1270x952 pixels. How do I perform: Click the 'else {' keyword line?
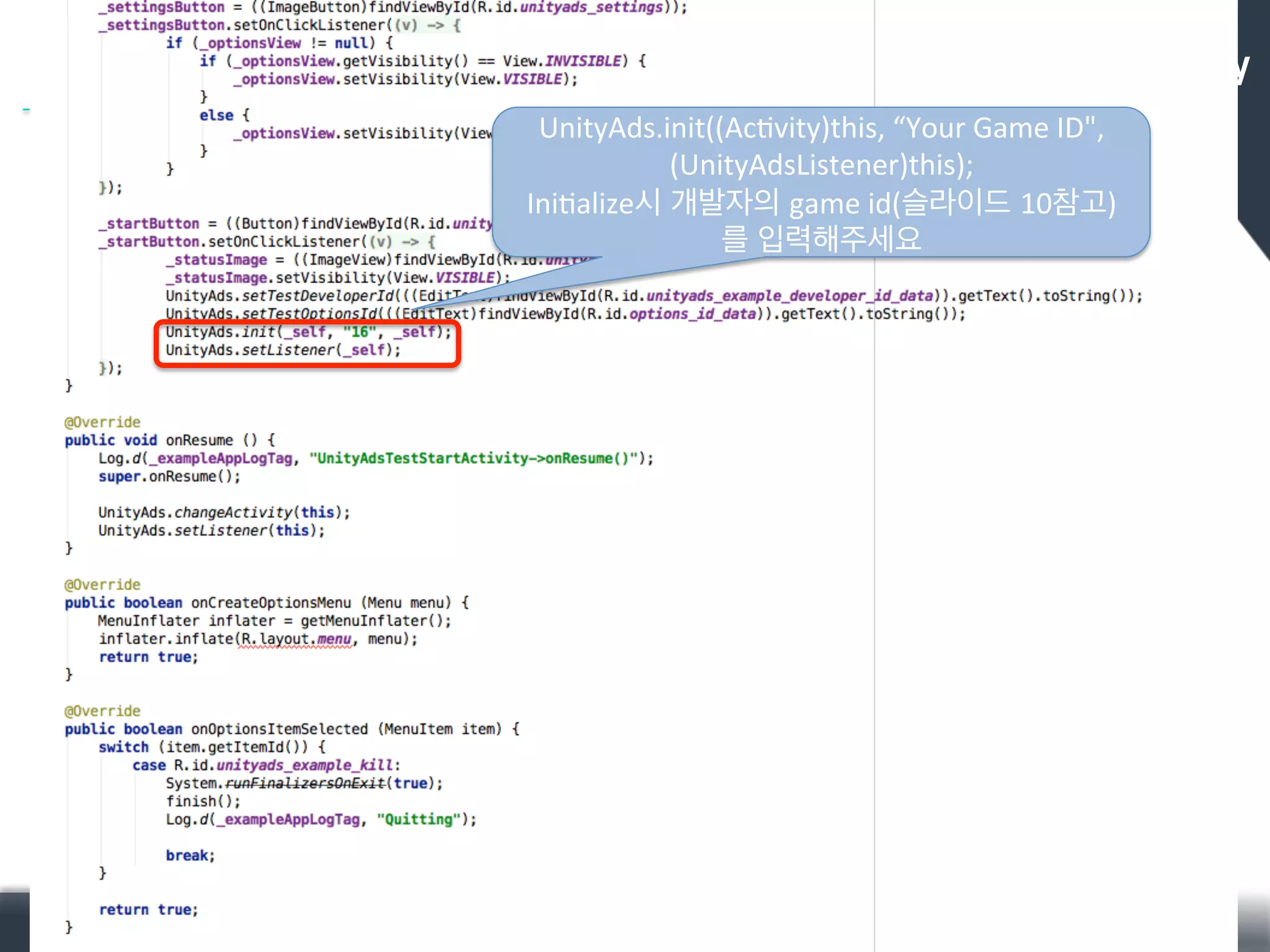coord(224,115)
